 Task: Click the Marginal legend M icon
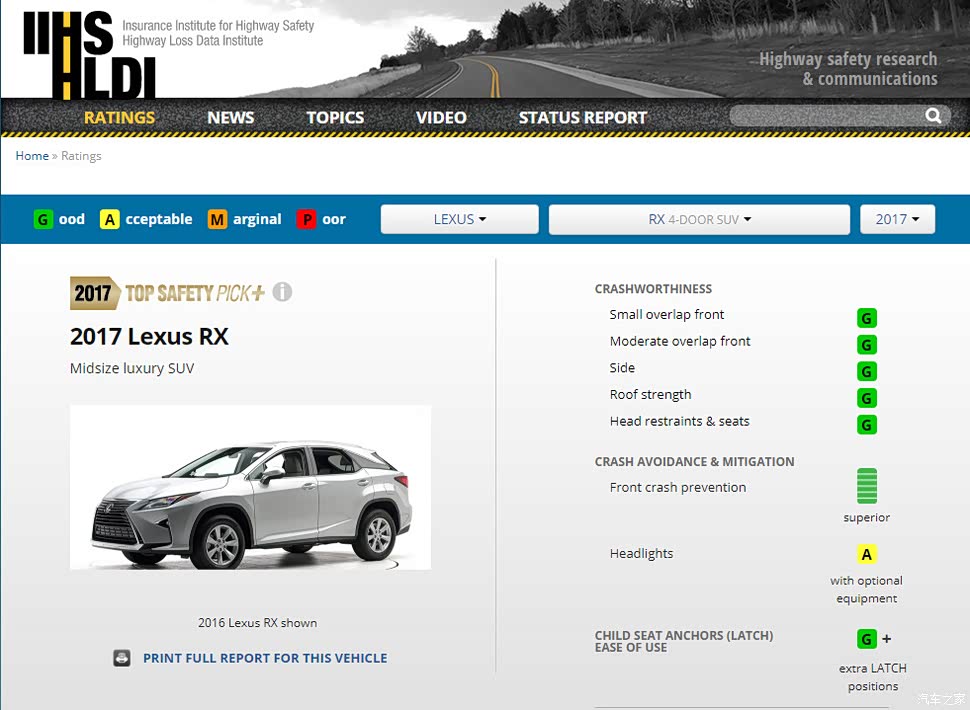coord(217,220)
